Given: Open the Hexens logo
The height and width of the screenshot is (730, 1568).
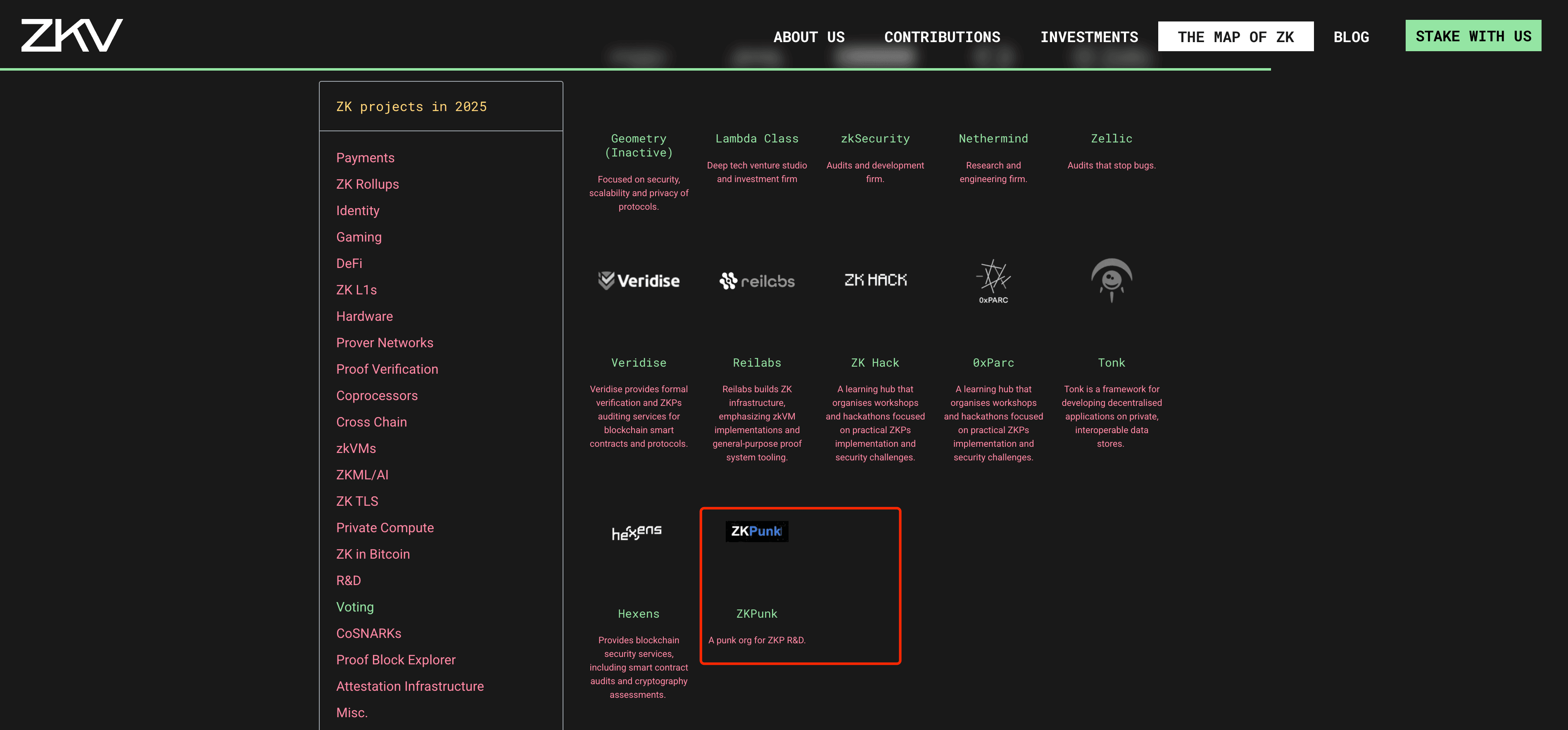Looking at the screenshot, I should coord(637,532).
